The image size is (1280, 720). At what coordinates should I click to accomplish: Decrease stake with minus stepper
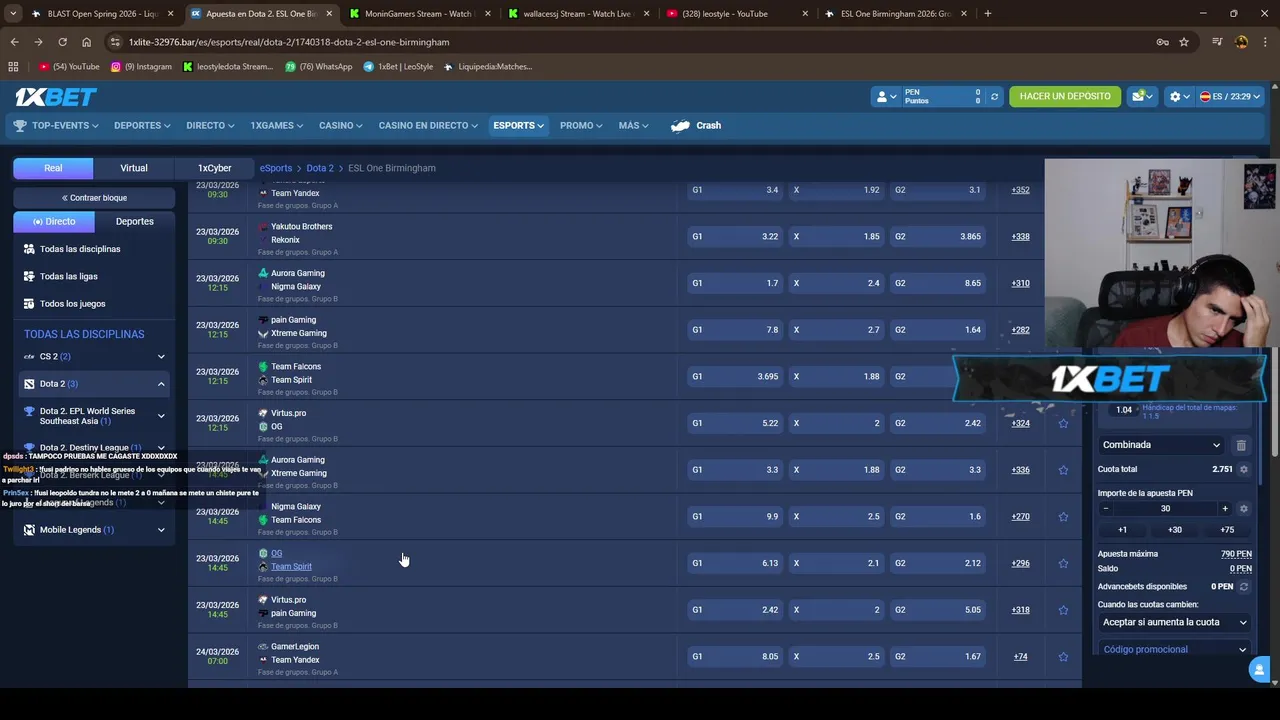click(1106, 509)
